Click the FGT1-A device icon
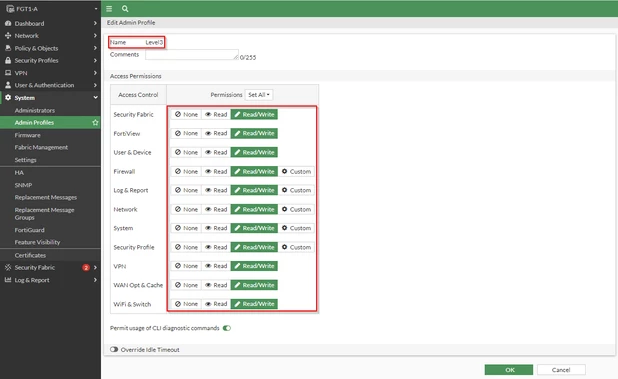This screenshot has height=379, width=618. (x=10, y=9)
